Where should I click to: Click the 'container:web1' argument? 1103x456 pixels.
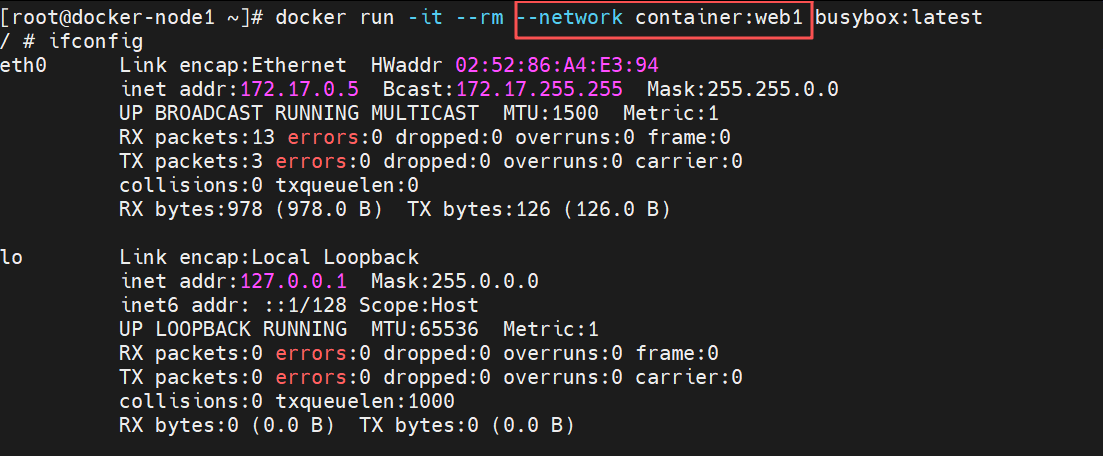point(719,17)
